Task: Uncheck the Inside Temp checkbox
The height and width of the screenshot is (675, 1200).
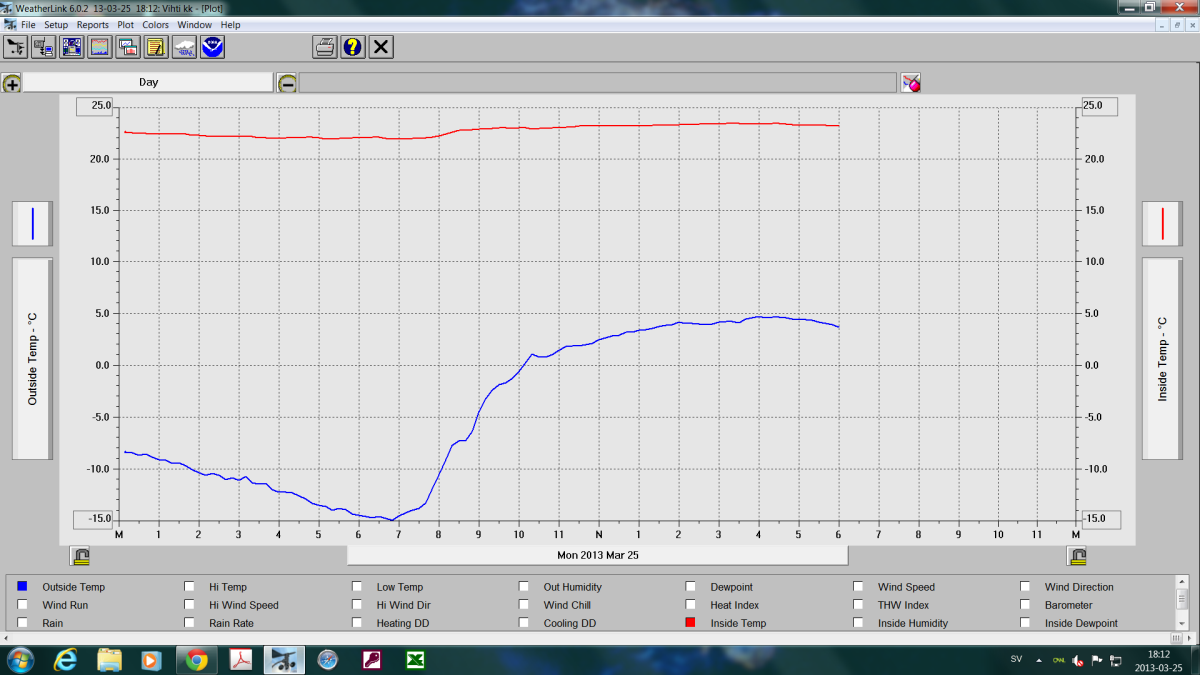Action: [691, 623]
